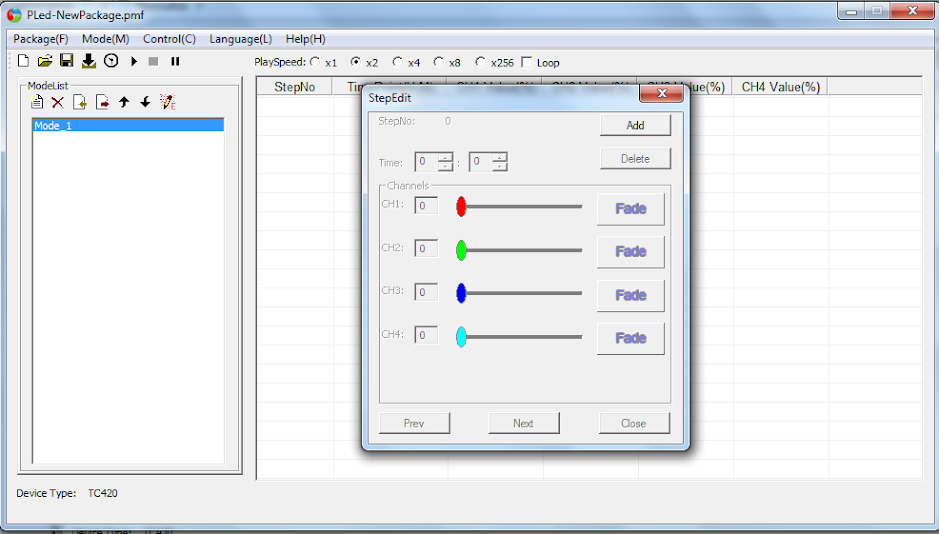
Task: Import a mode into ModeList
Action: (80, 103)
